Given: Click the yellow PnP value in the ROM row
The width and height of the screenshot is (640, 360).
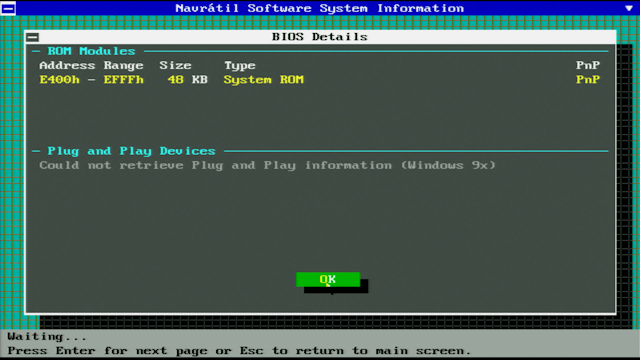Looking at the screenshot, I should coord(588,80).
